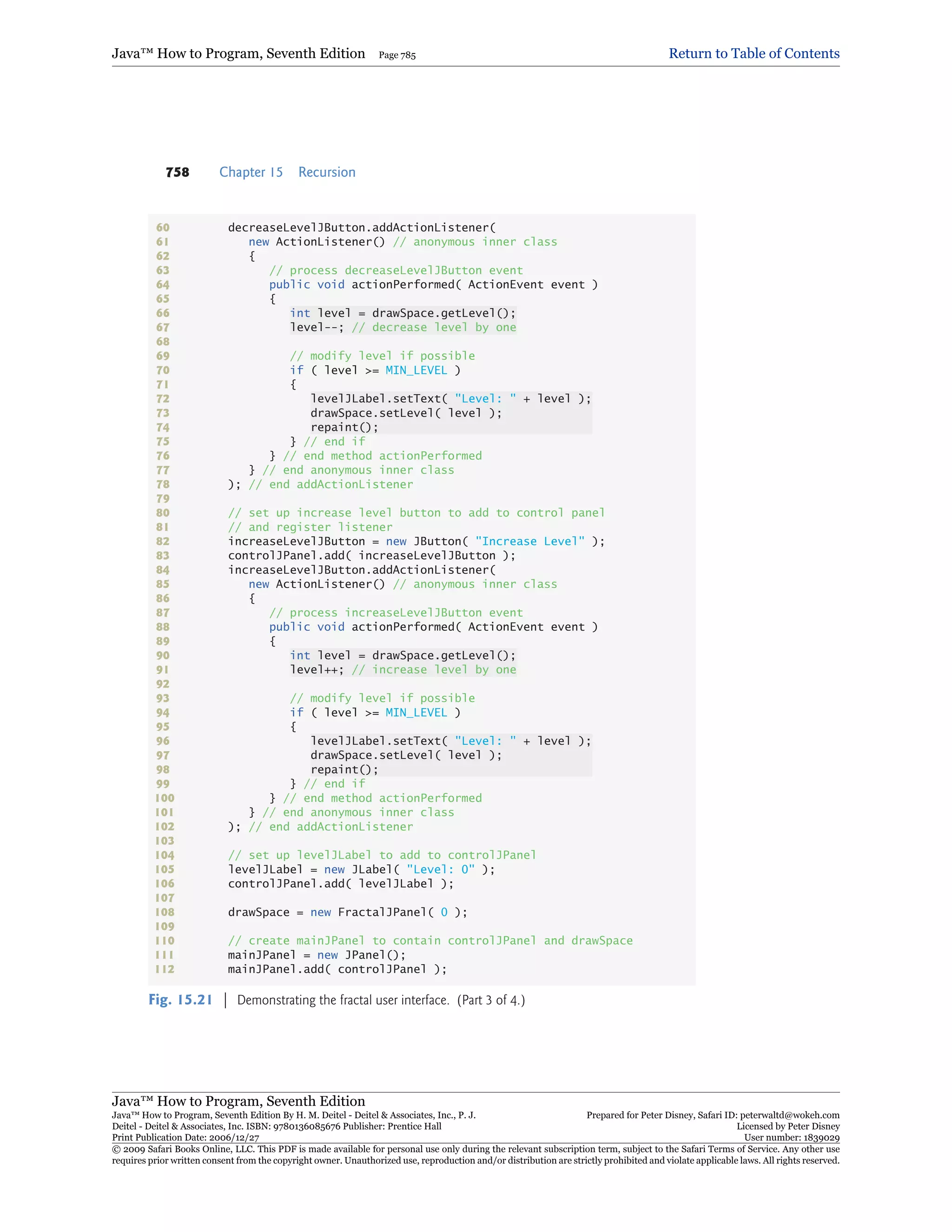Click code line number 112

point(165,969)
